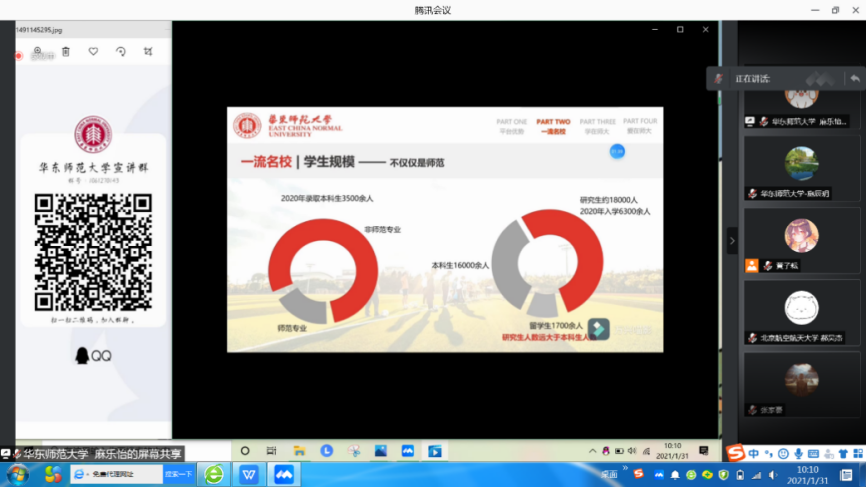Open emoji panel on Sogou IME bar

[783, 453]
